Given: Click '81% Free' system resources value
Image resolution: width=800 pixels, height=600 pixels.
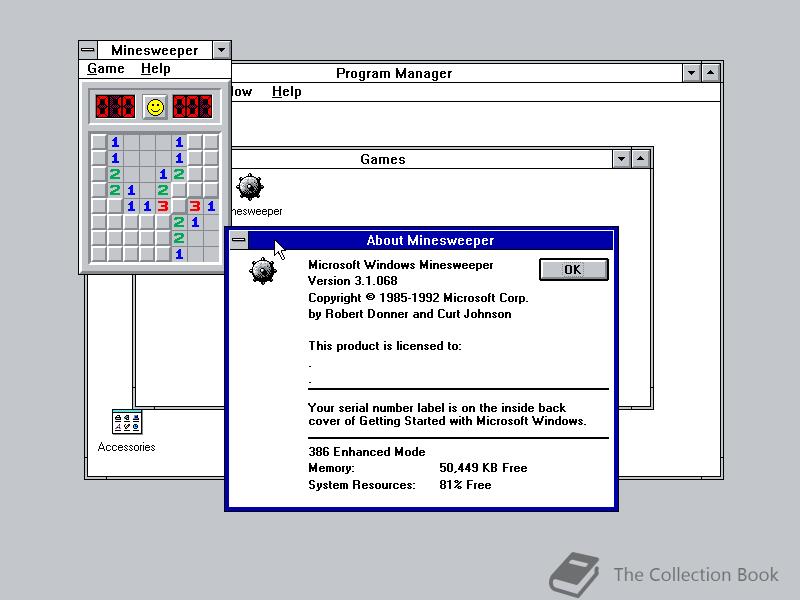Looking at the screenshot, I should click(x=465, y=485).
